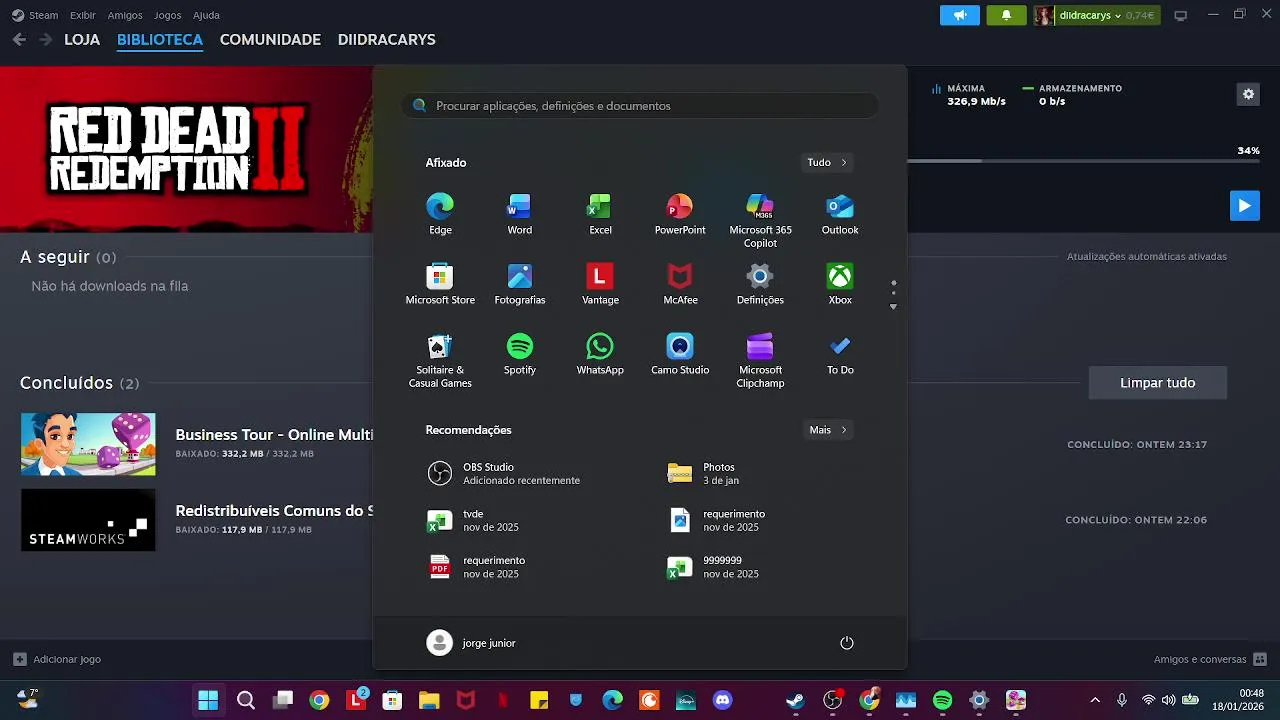Screen dimensions: 1280x720
Task: Open Discord from the taskbar
Action: [722, 700]
